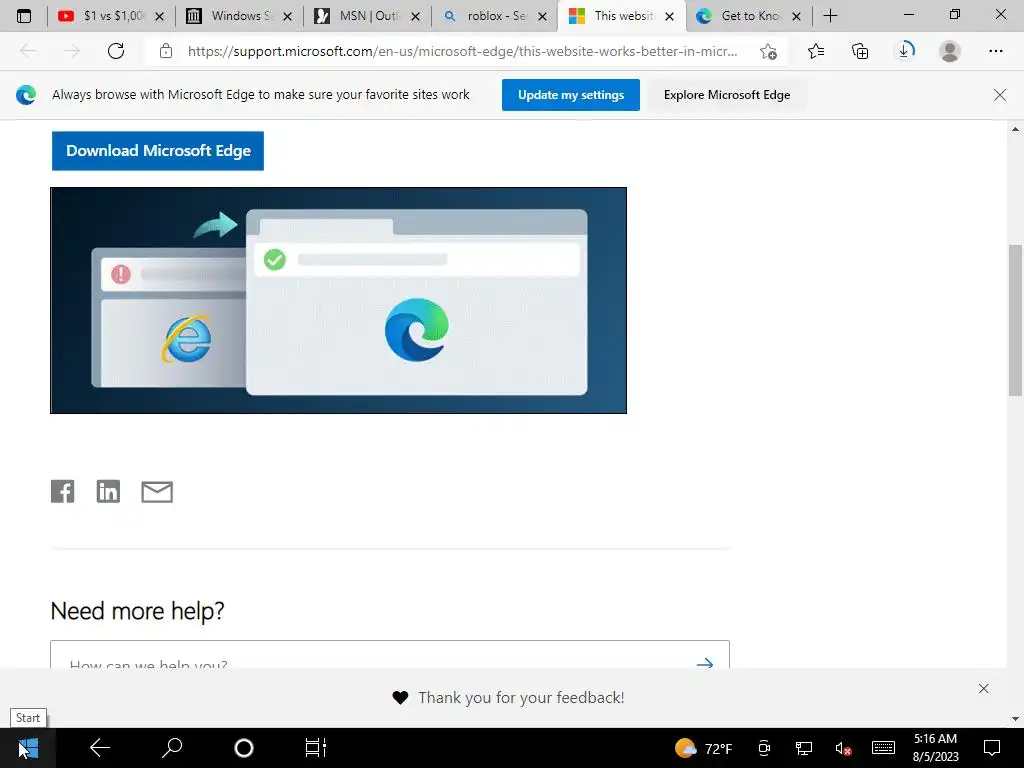Viewport: 1024px width, 768px height.
Task: Share the article by email envelope icon
Action: click(x=157, y=492)
